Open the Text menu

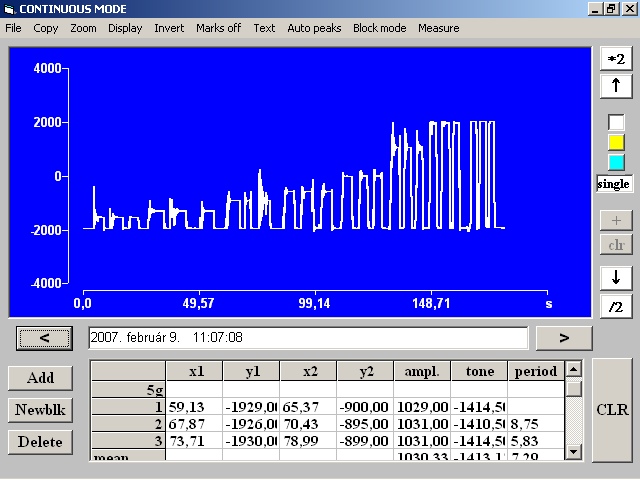(264, 28)
